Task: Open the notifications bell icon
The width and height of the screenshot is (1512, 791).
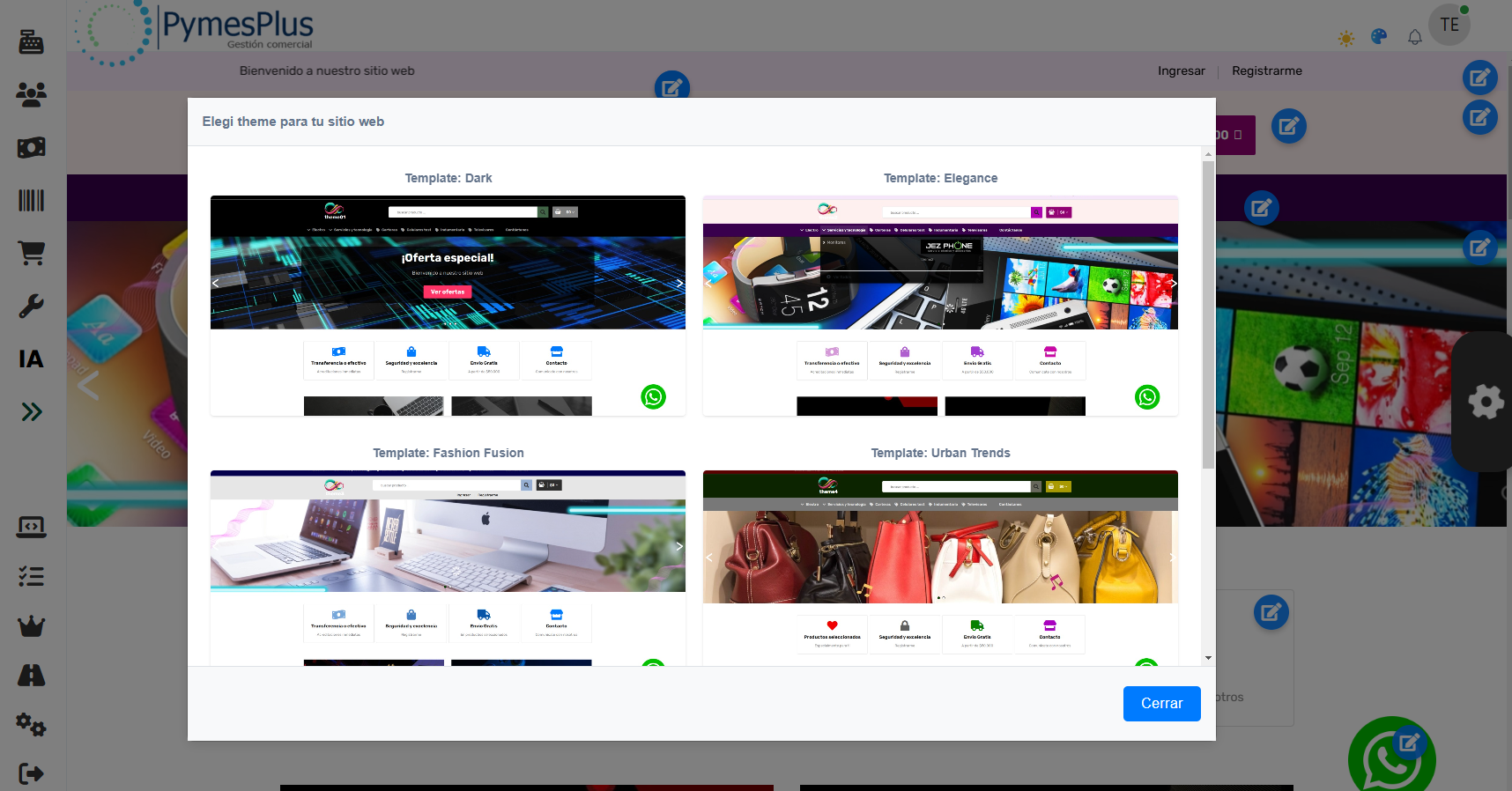Action: pyautogui.click(x=1414, y=37)
